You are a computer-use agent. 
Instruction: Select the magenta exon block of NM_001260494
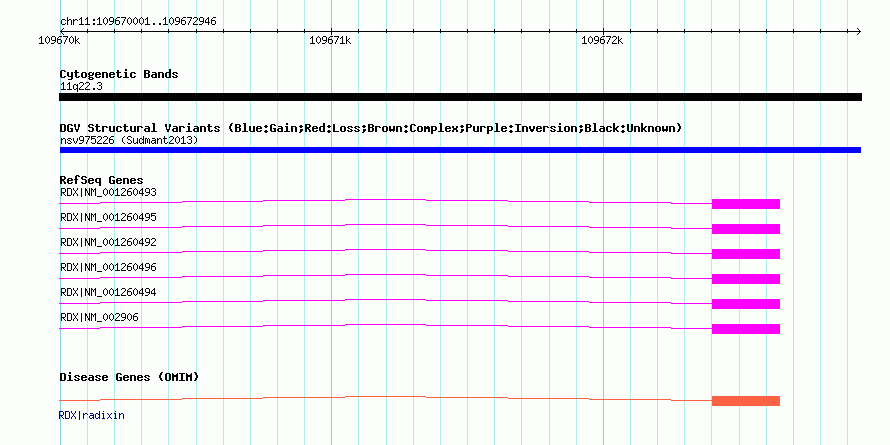pyautogui.click(x=746, y=304)
